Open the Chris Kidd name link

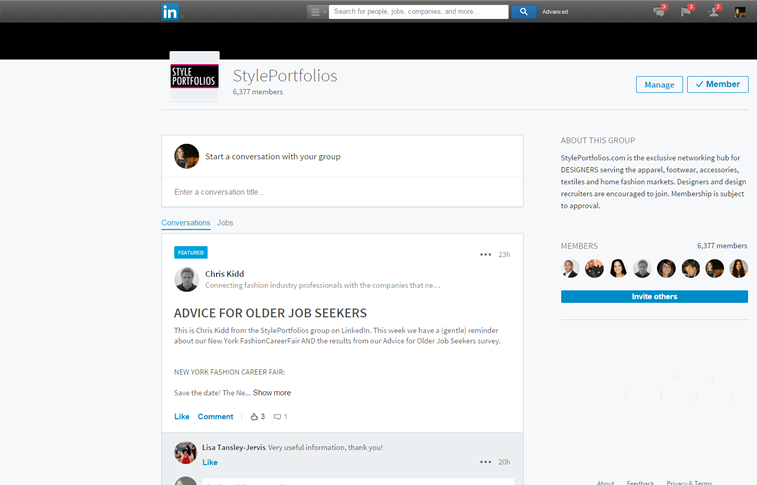click(224, 274)
